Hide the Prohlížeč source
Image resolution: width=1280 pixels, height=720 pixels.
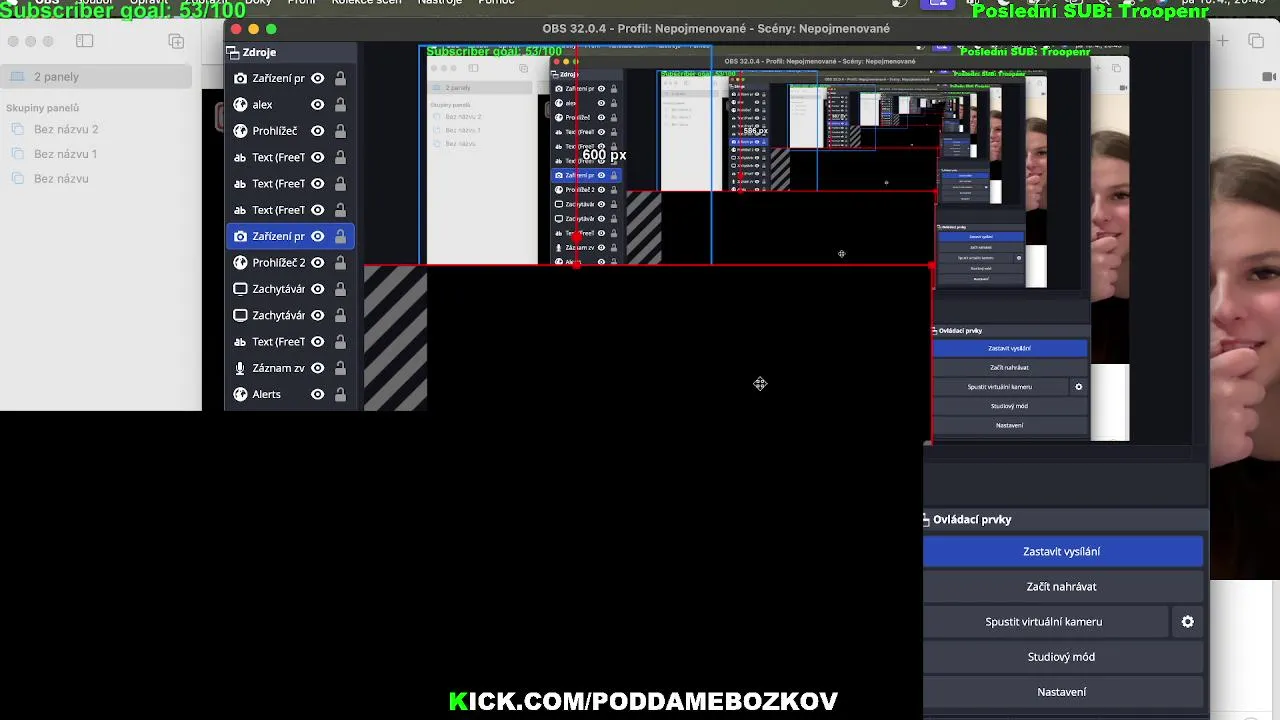[317, 131]
